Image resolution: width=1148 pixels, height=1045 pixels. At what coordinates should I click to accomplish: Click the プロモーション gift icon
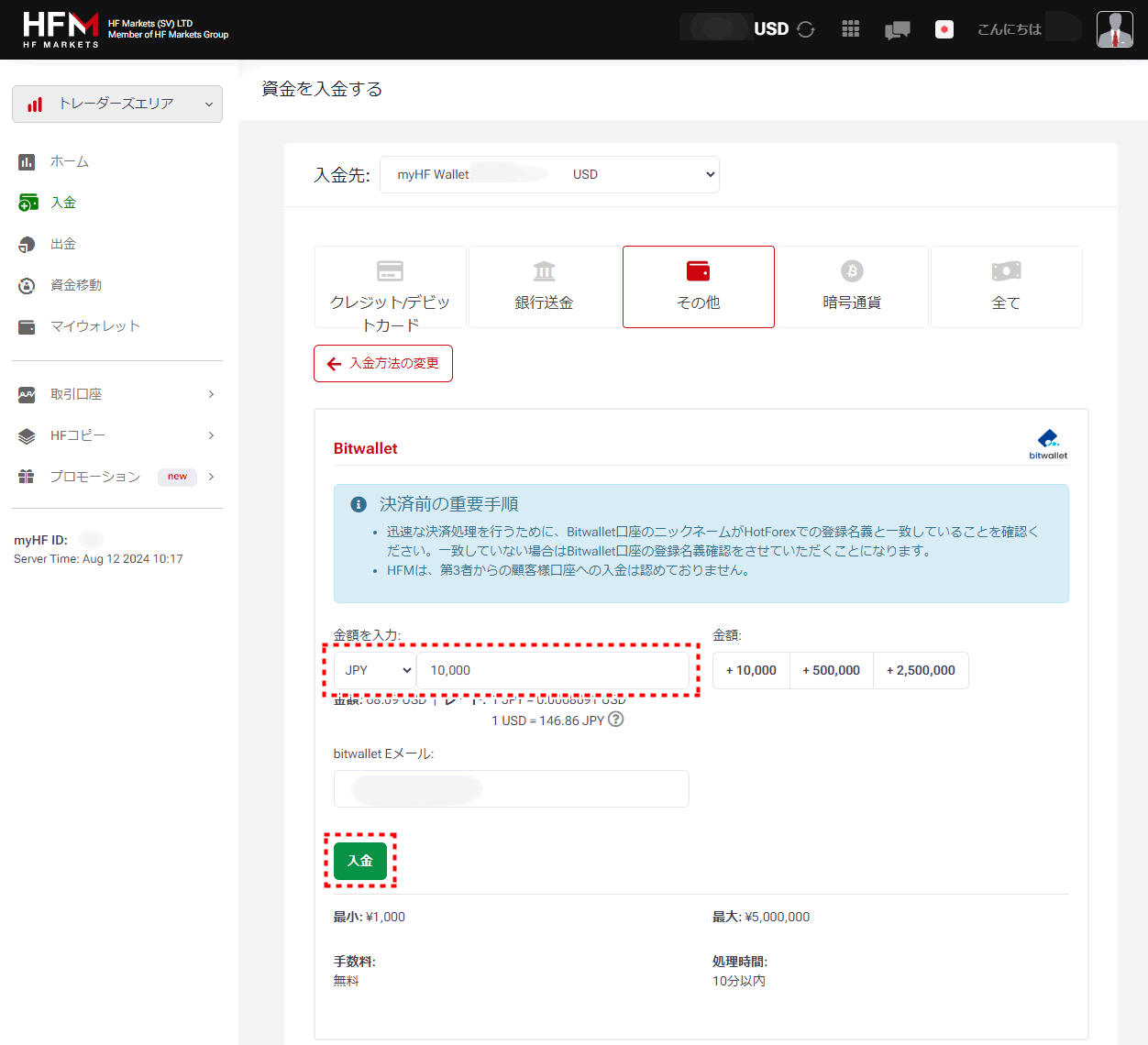pyautogui.click(x=27, y=477)
